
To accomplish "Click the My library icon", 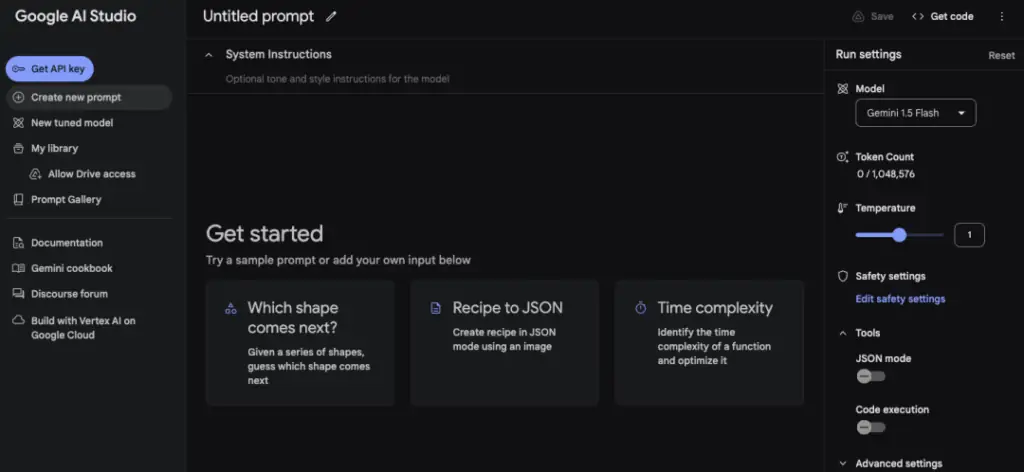I will pyautogui.click(x=19, y=148).
